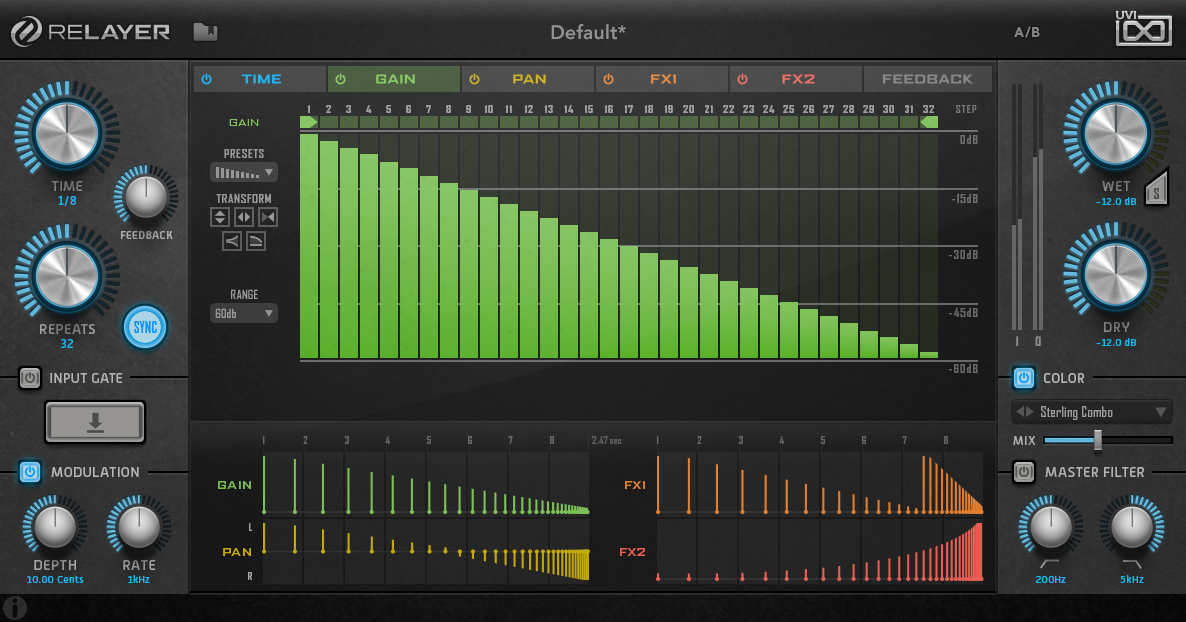Click the step 16 gain bar

(x=609, y=298)
